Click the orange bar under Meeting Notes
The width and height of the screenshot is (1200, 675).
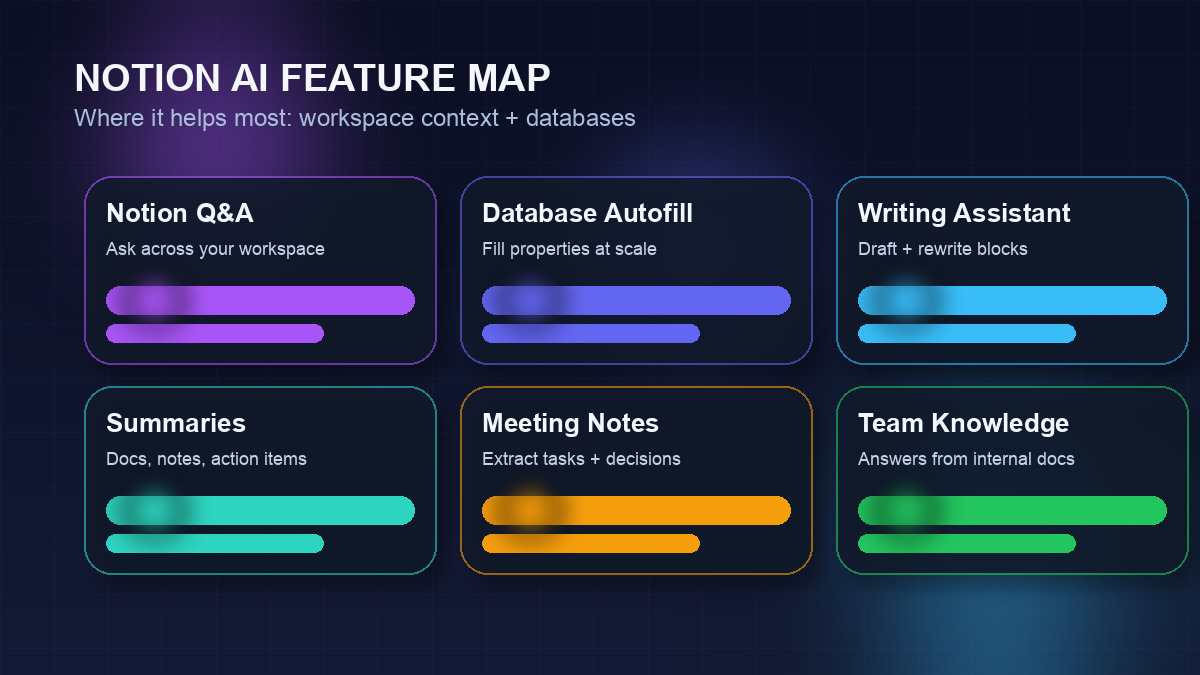coord(636,510)
